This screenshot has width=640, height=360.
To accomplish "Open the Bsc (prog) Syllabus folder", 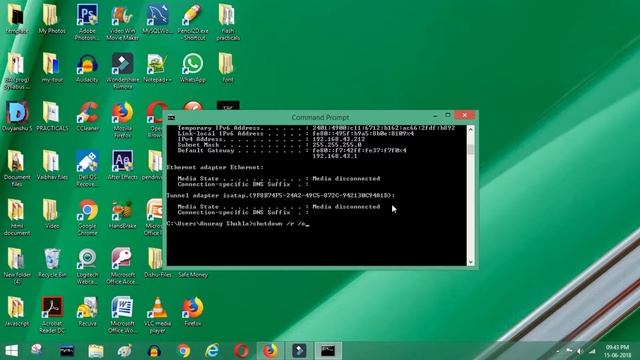I will pos(17,71).
